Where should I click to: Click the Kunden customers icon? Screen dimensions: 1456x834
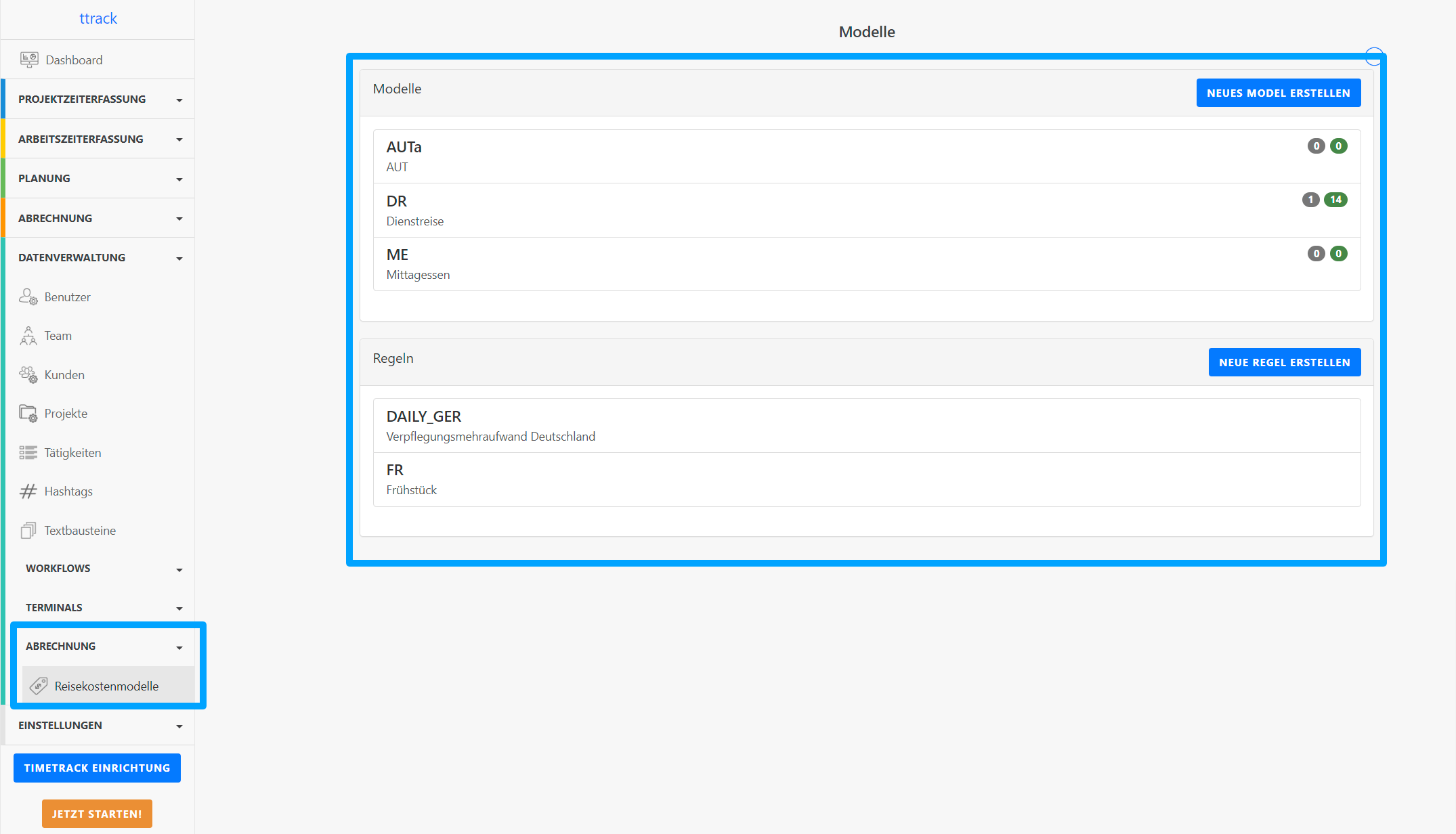(28, 375)
